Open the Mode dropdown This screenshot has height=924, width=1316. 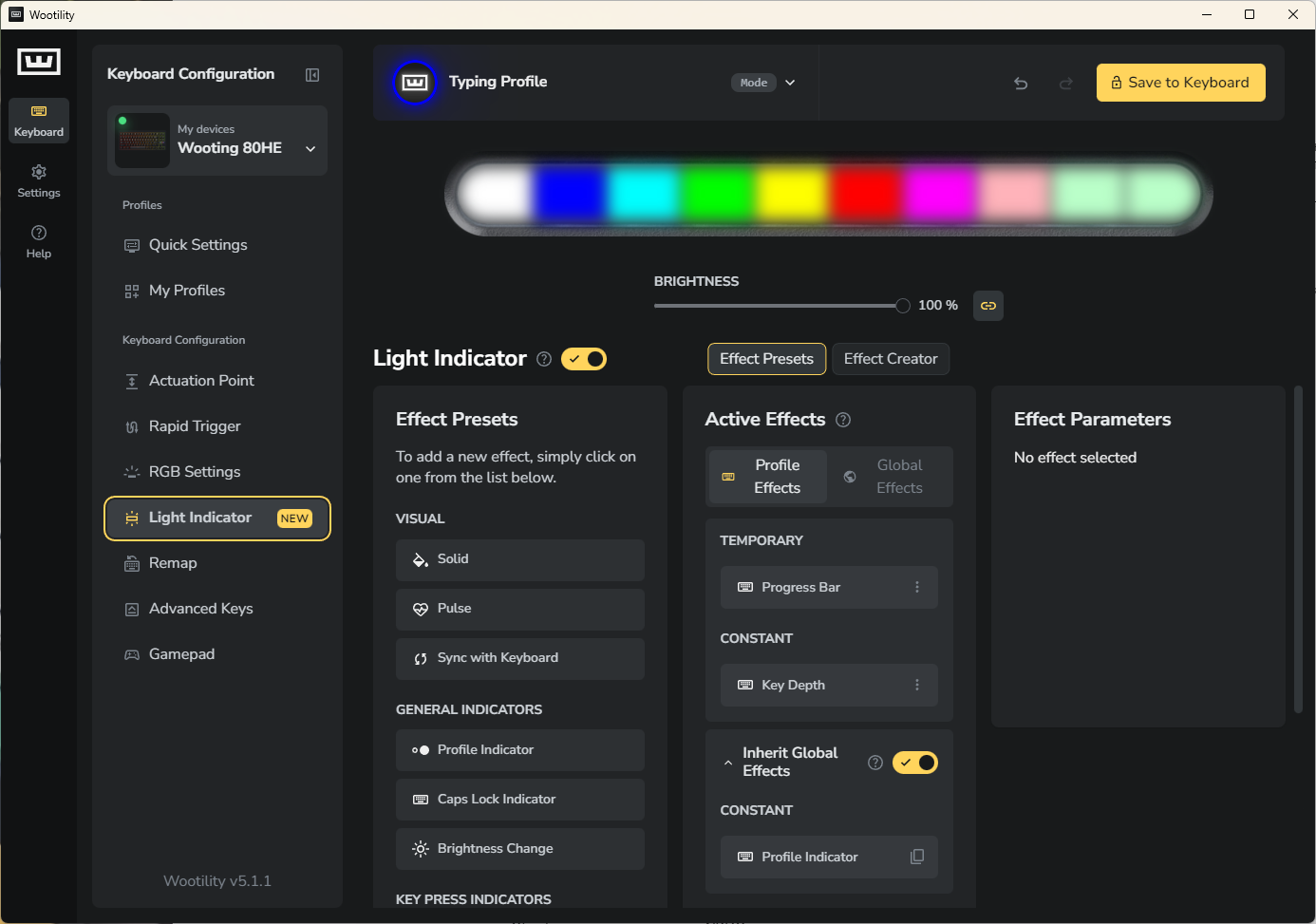point(764,83)
